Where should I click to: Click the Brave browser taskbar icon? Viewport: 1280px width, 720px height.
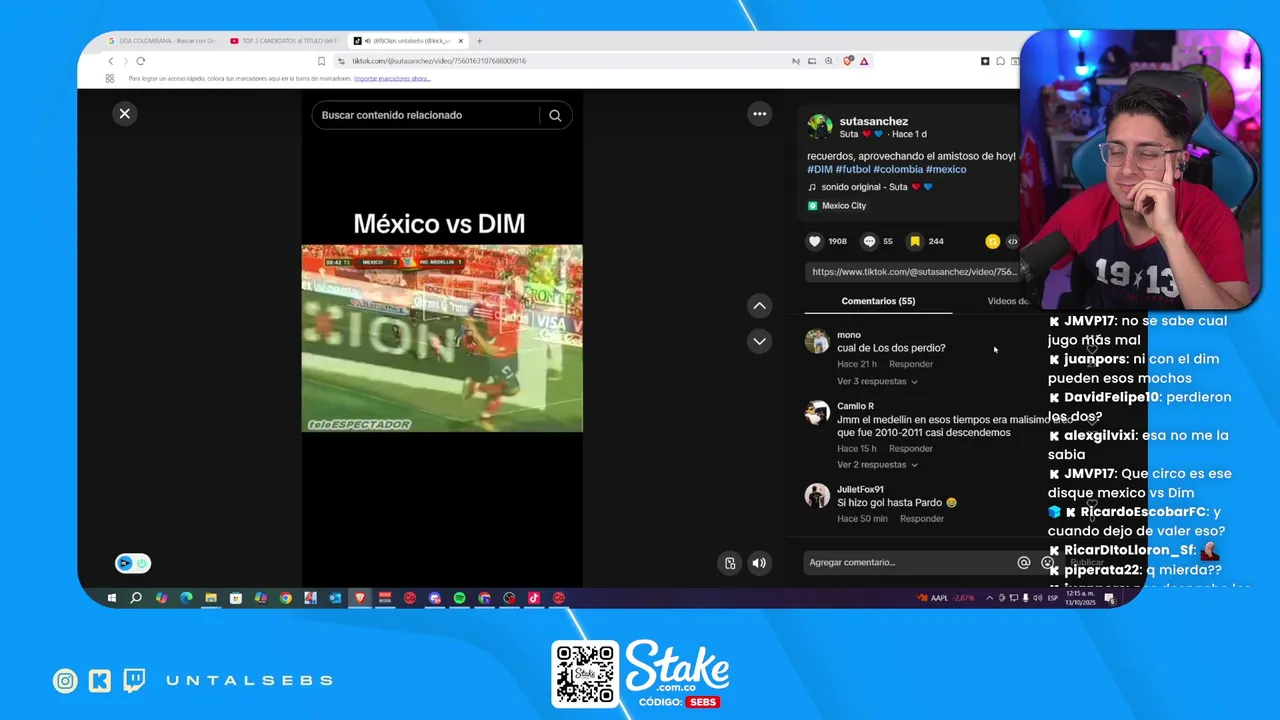click(360, 598)
